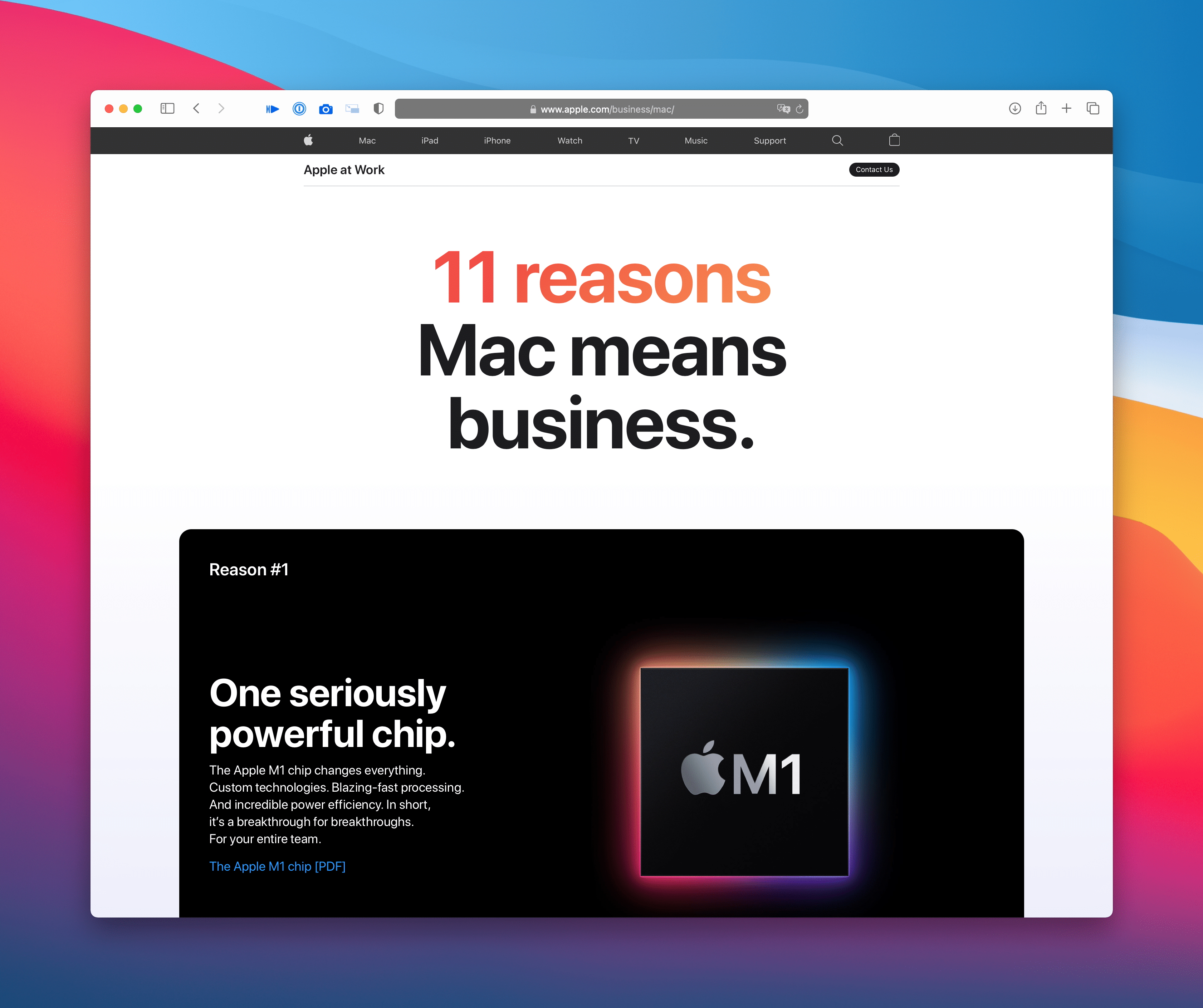This screenshot has height=1008, width=1203.
Task: Click the search icon in navigation bar
Action: (x=838, y=141)
